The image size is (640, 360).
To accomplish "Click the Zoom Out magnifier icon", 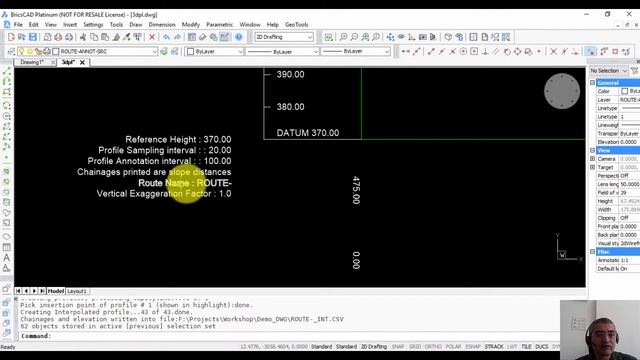I will 354,37.
